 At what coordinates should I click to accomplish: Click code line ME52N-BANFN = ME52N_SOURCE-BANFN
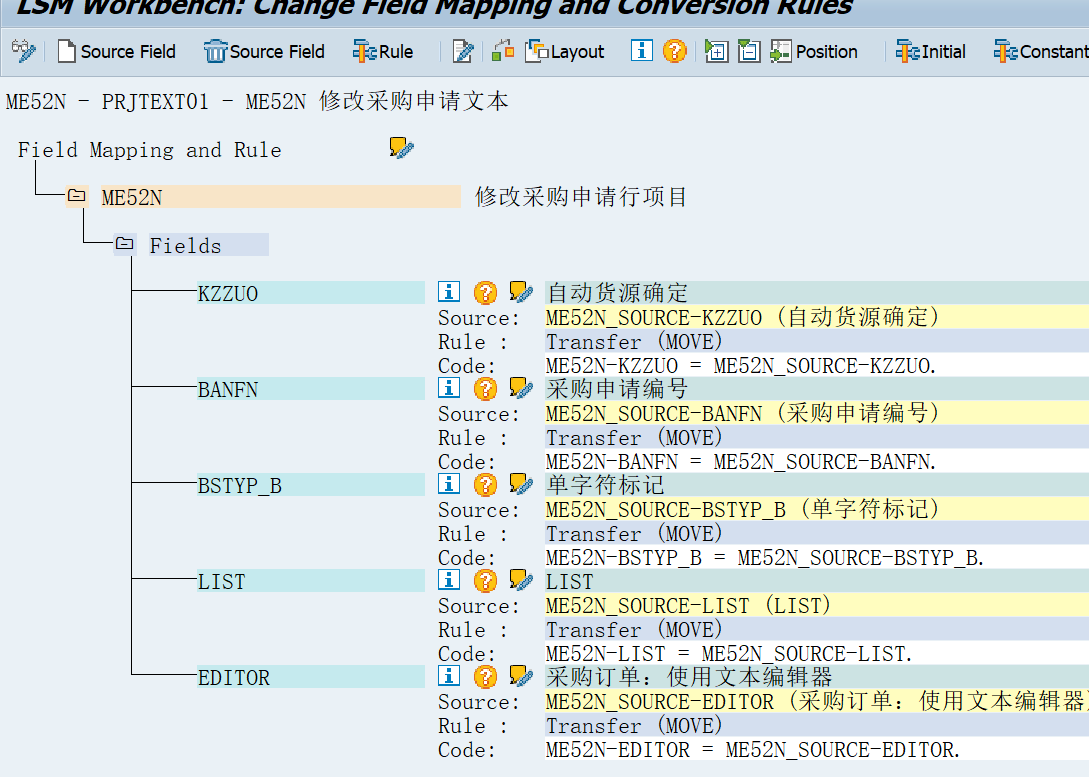tap(817, 461)
